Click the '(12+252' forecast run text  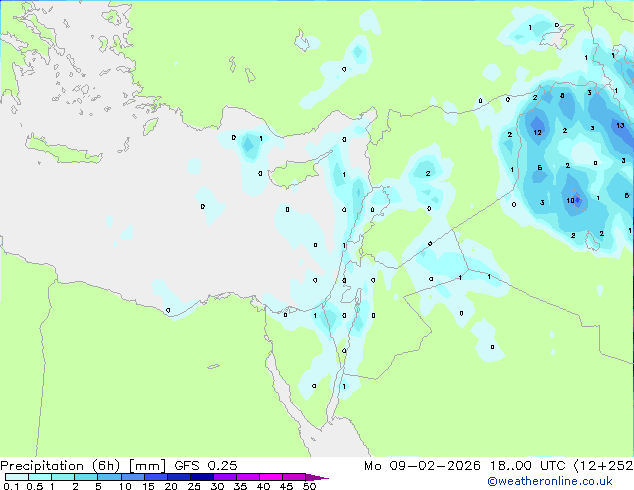coord(603,466)
